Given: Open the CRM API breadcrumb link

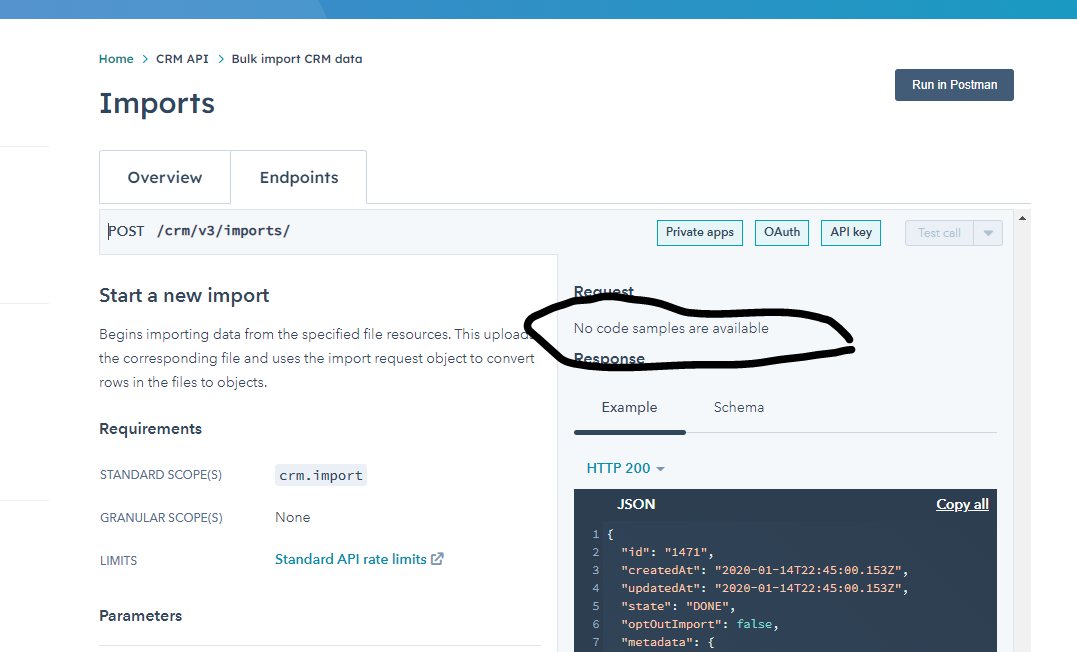Looking at the screenshot, I should (182, 58).
